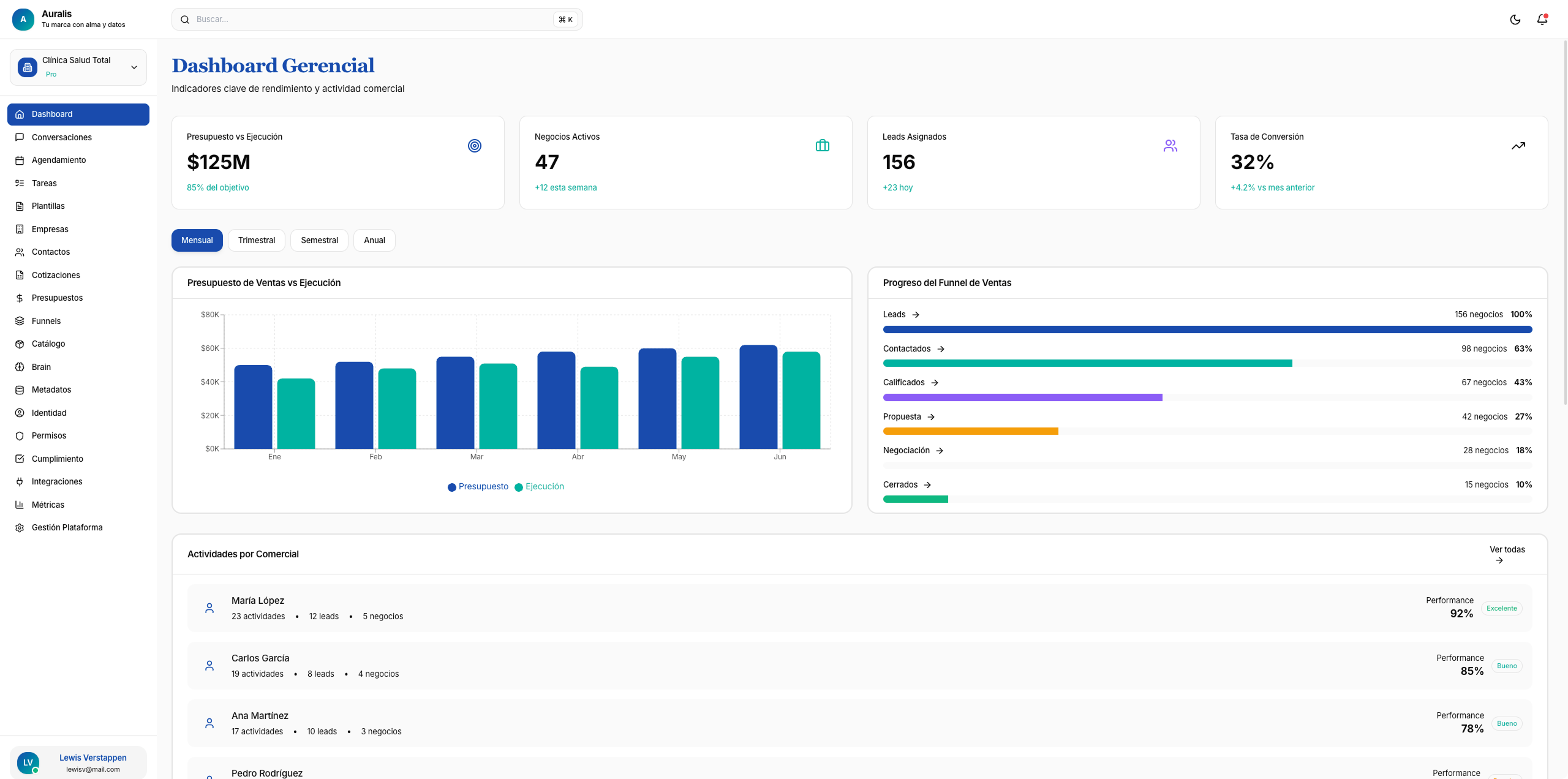Open the Gestión Plataforma gear icon
1568x779 pixels.
(20, 528)
